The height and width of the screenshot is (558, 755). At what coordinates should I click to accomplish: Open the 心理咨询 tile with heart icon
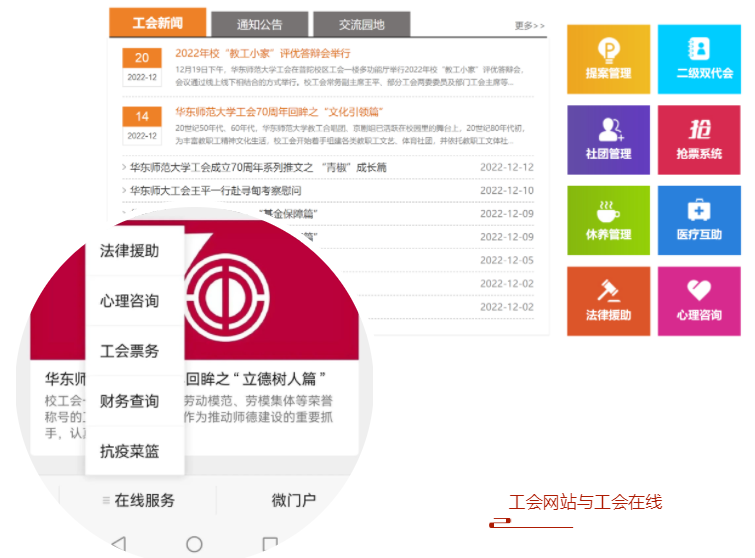coord(699,301)
